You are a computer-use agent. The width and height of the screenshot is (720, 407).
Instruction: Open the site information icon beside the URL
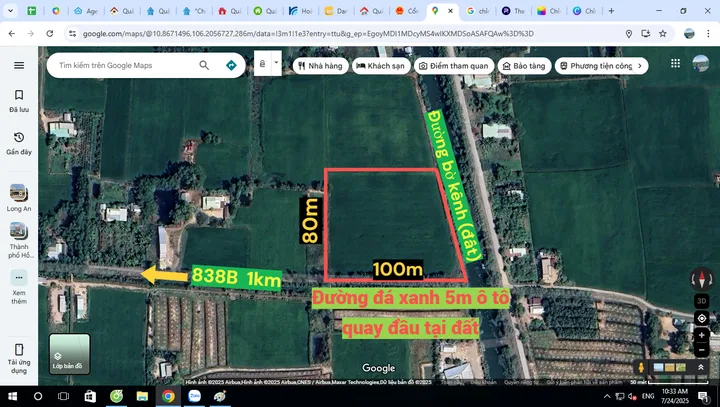(72, 34)
